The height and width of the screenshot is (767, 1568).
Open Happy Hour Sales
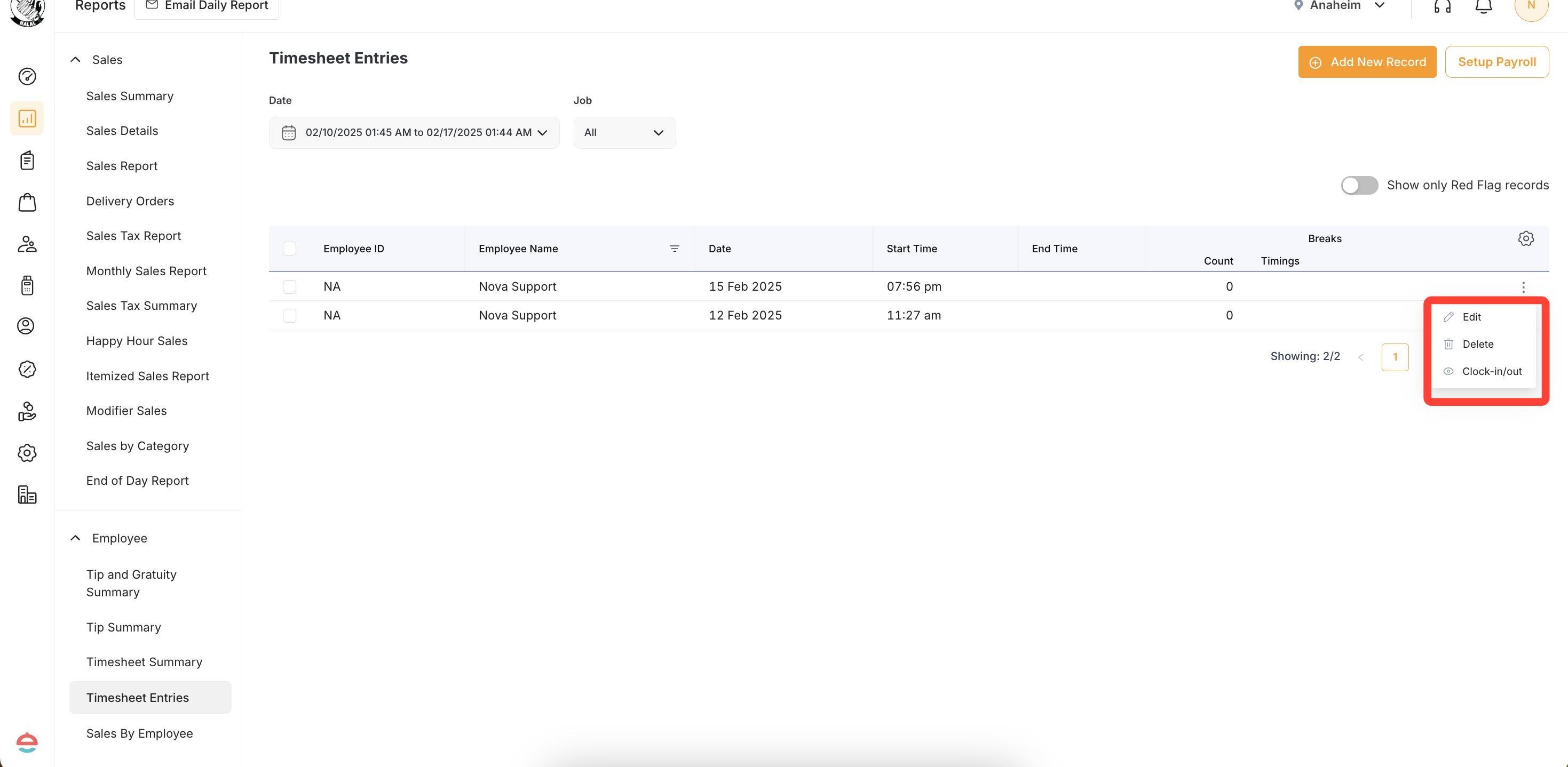tap(136, 341)
